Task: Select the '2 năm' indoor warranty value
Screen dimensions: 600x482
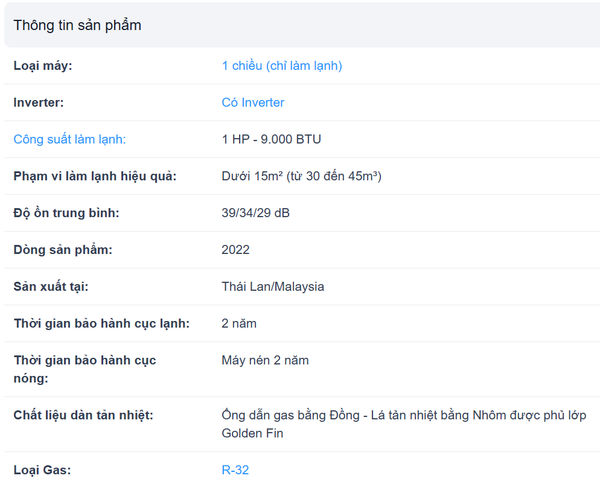Action: pos(239,324)
